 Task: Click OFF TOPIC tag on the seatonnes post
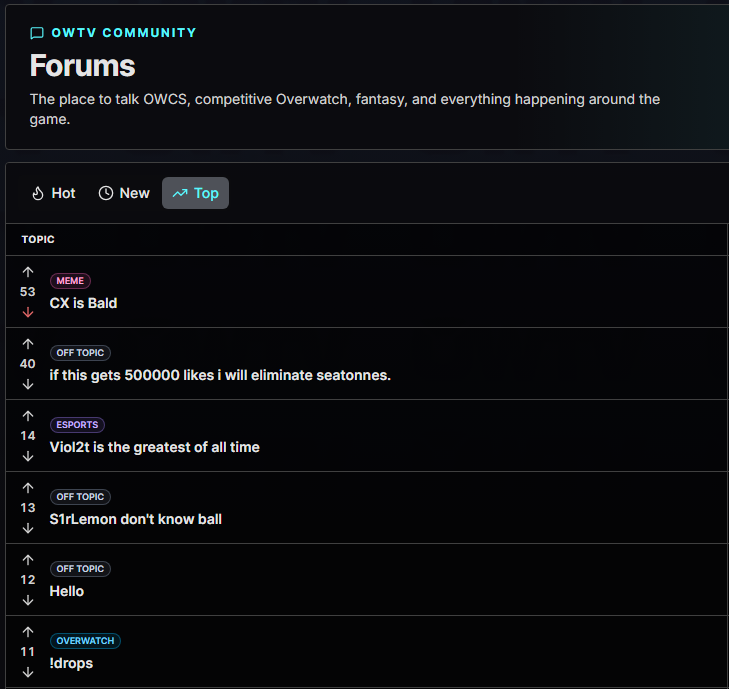80,353
